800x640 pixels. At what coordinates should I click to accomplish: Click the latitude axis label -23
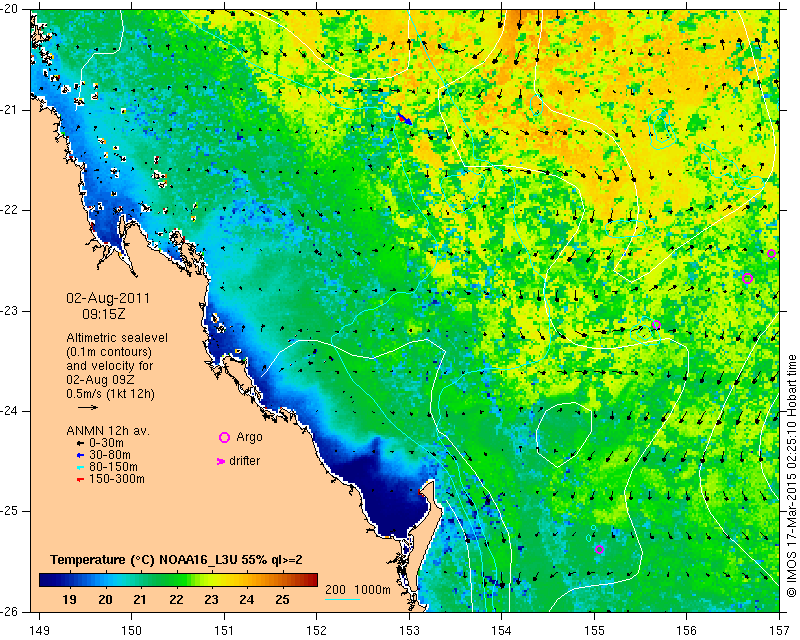(x=9, y=311)
